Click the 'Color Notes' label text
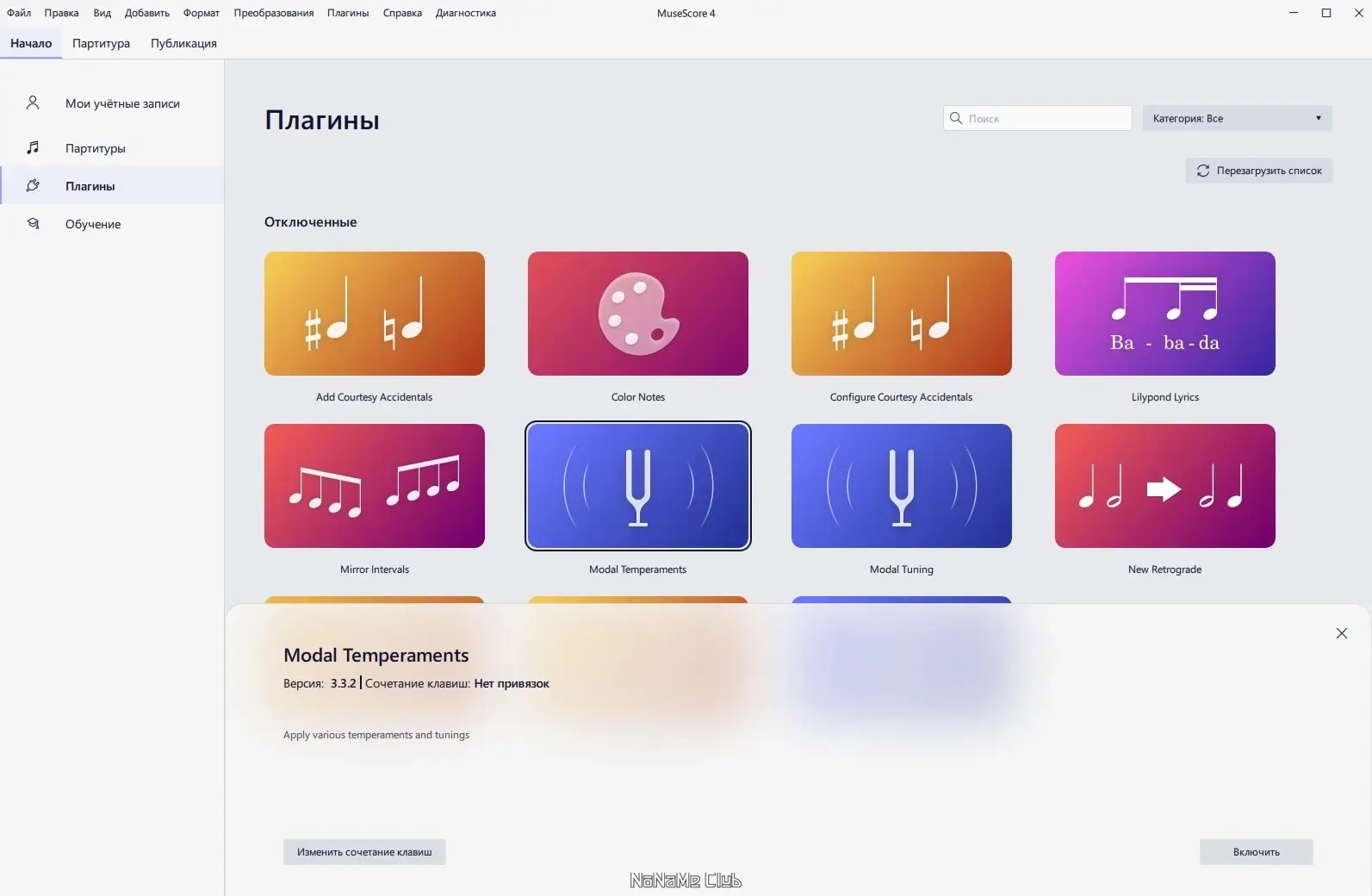 637,397
